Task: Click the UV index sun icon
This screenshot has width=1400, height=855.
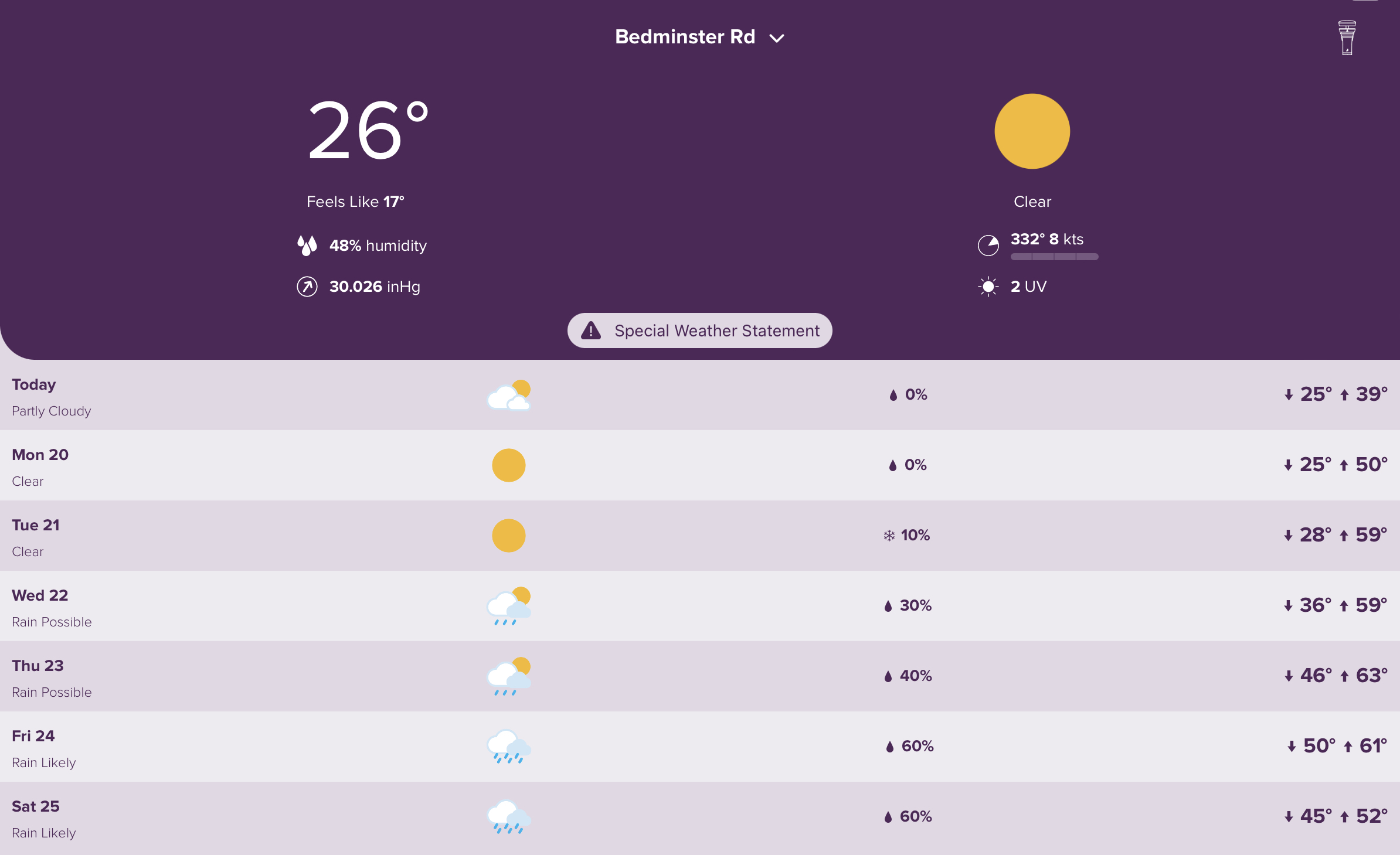Action: point(988,287)
